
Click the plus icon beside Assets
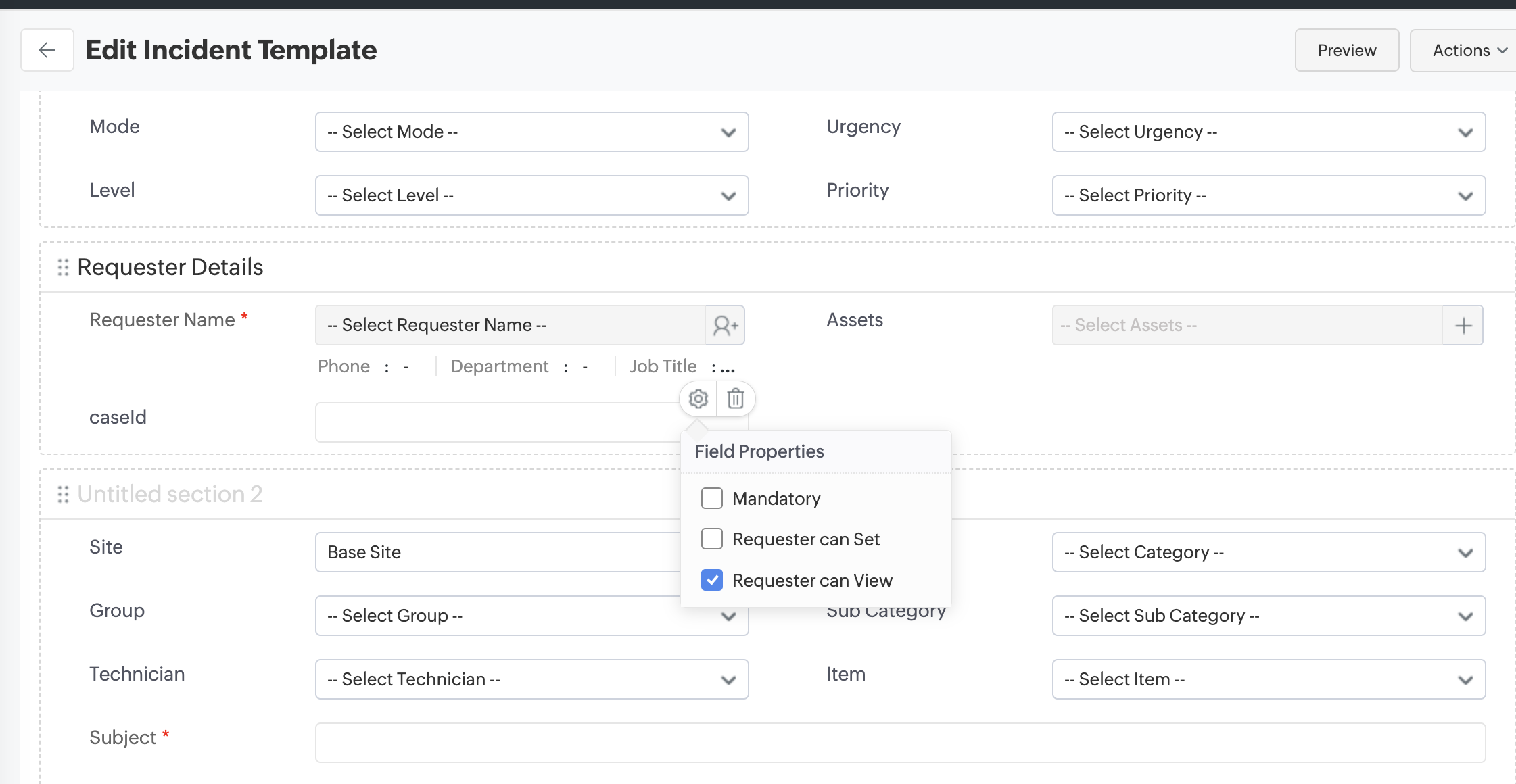(1463, 326)
